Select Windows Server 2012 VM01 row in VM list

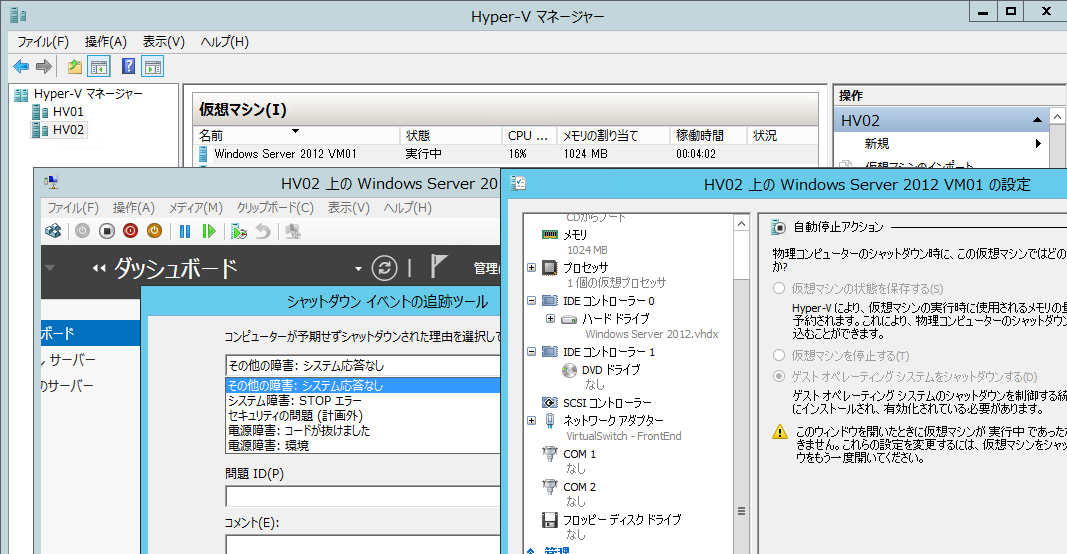pyautogui.click(x=506, y=154)
